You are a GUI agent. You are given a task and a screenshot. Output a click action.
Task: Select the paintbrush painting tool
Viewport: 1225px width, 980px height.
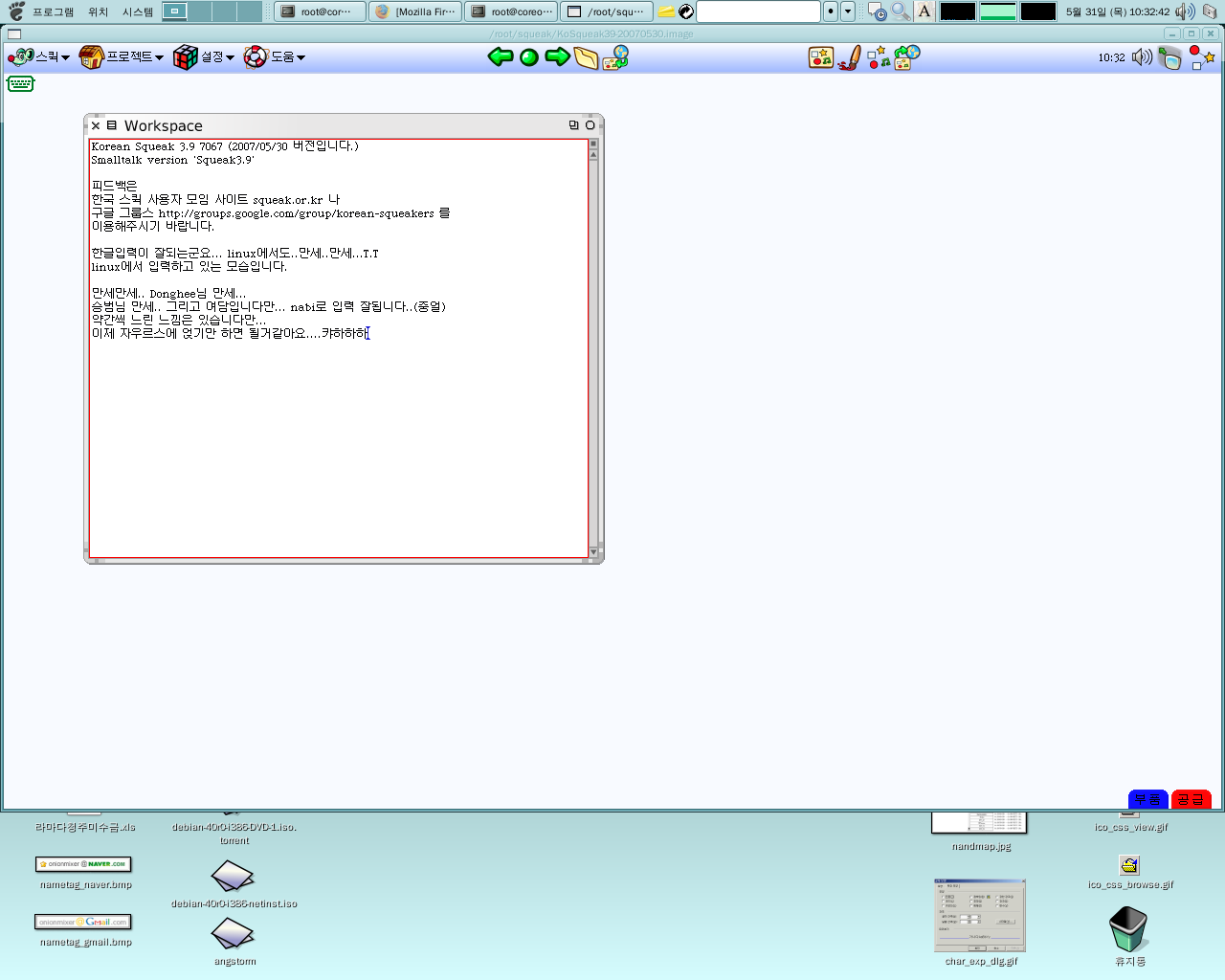click(849, 58)
